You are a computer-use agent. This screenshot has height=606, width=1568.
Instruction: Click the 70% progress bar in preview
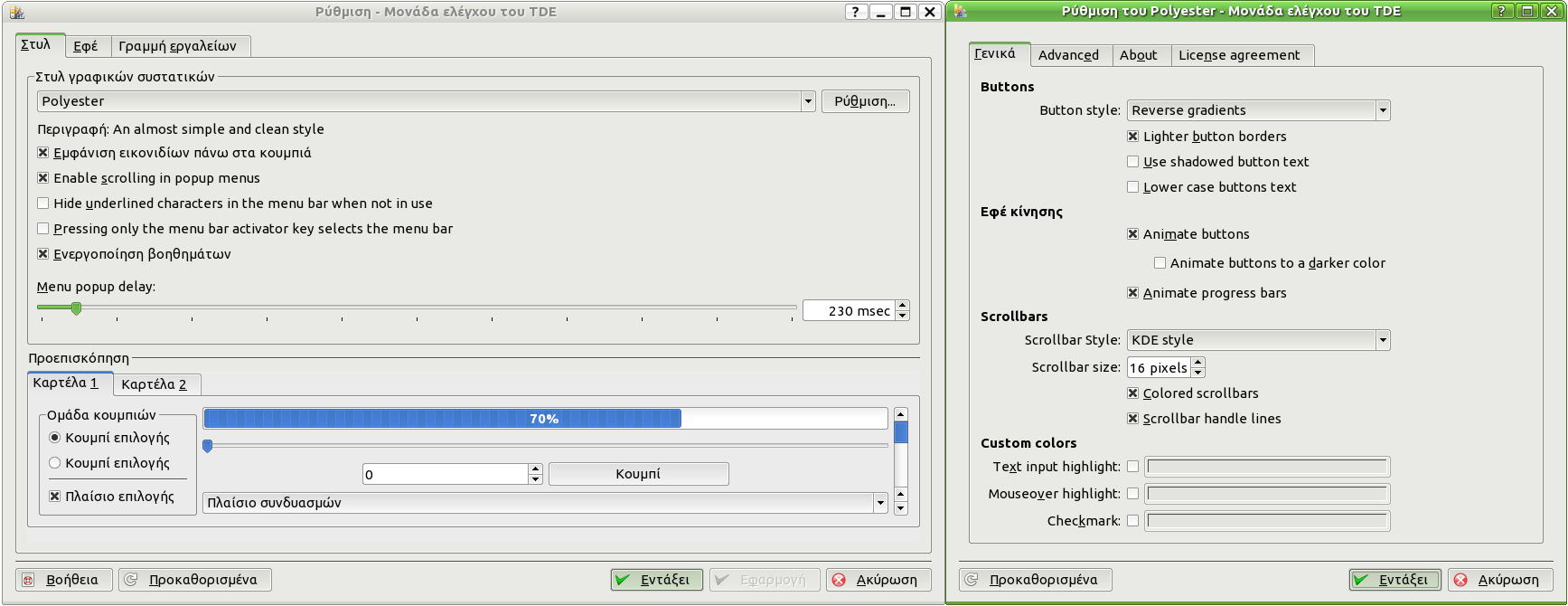(545, 418)
